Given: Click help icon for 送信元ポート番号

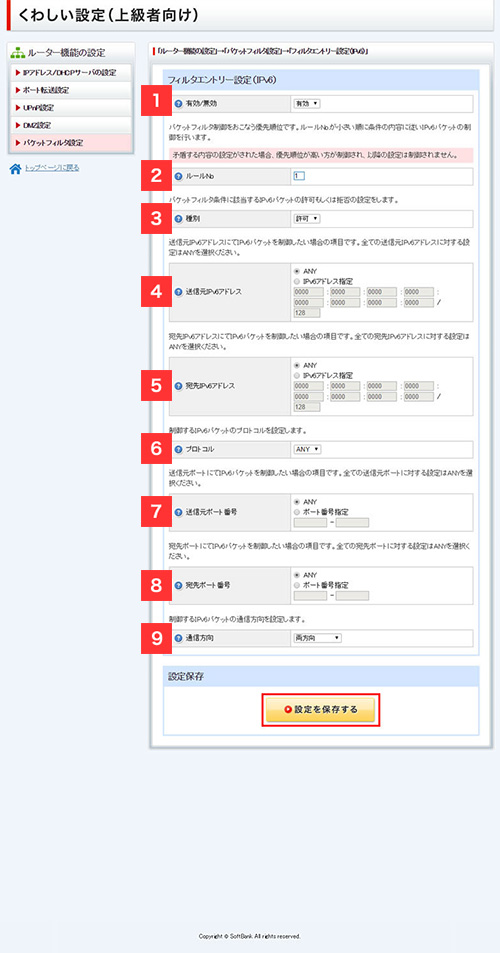Looking at the screenshot, I should point(178,512).
